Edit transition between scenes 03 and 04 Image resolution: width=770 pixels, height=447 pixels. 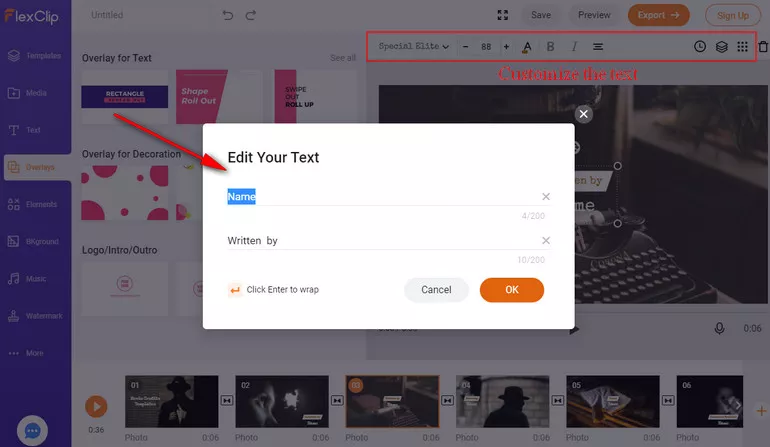[x=447, y=401]
